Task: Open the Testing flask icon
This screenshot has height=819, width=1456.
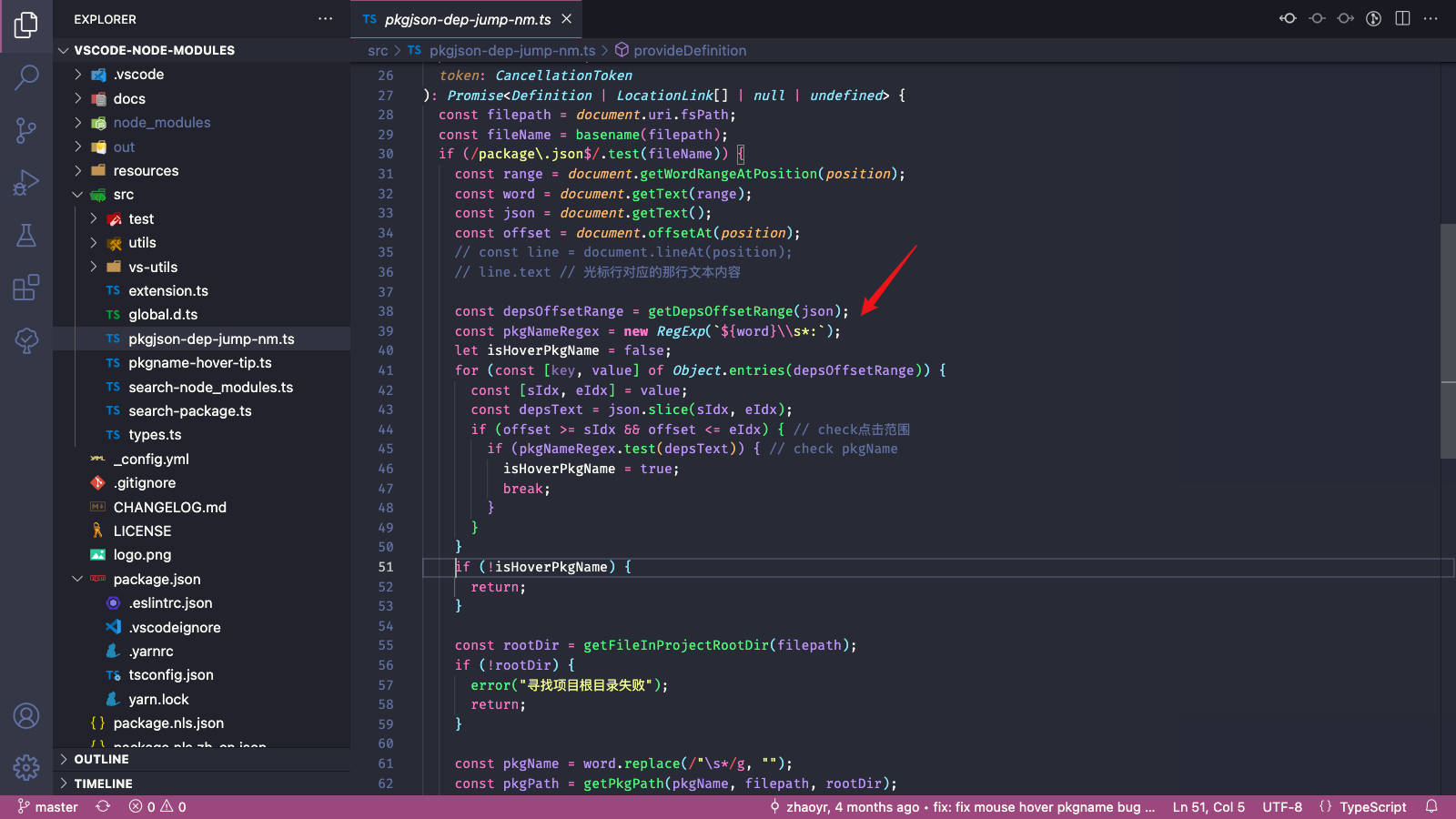Action: tap(26, 235)
